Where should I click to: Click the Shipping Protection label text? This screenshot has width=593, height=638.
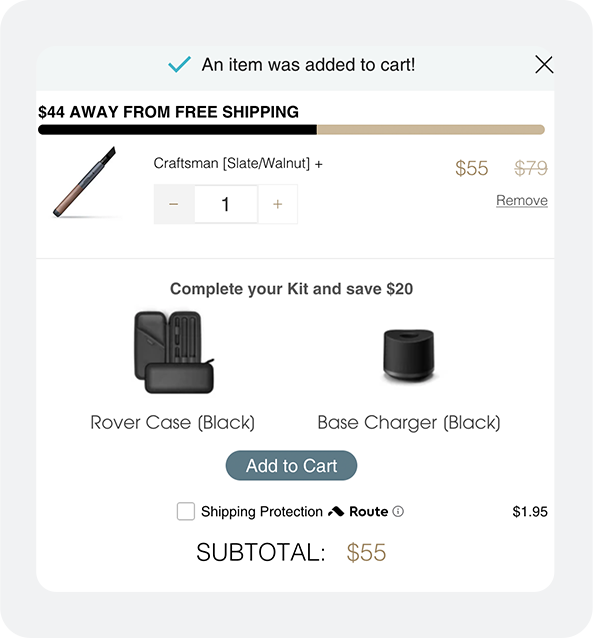click(x=262, y=511)
